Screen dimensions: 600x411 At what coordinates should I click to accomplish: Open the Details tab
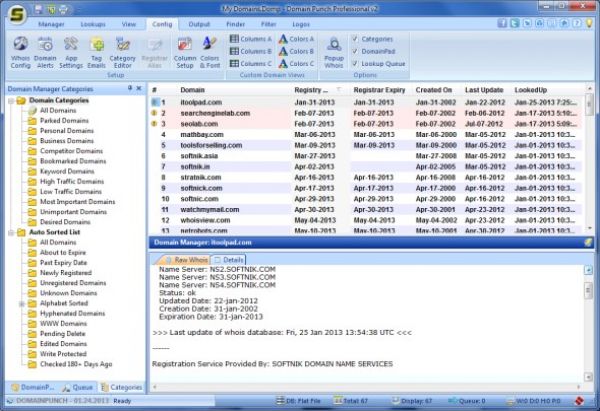click(228, 260)
